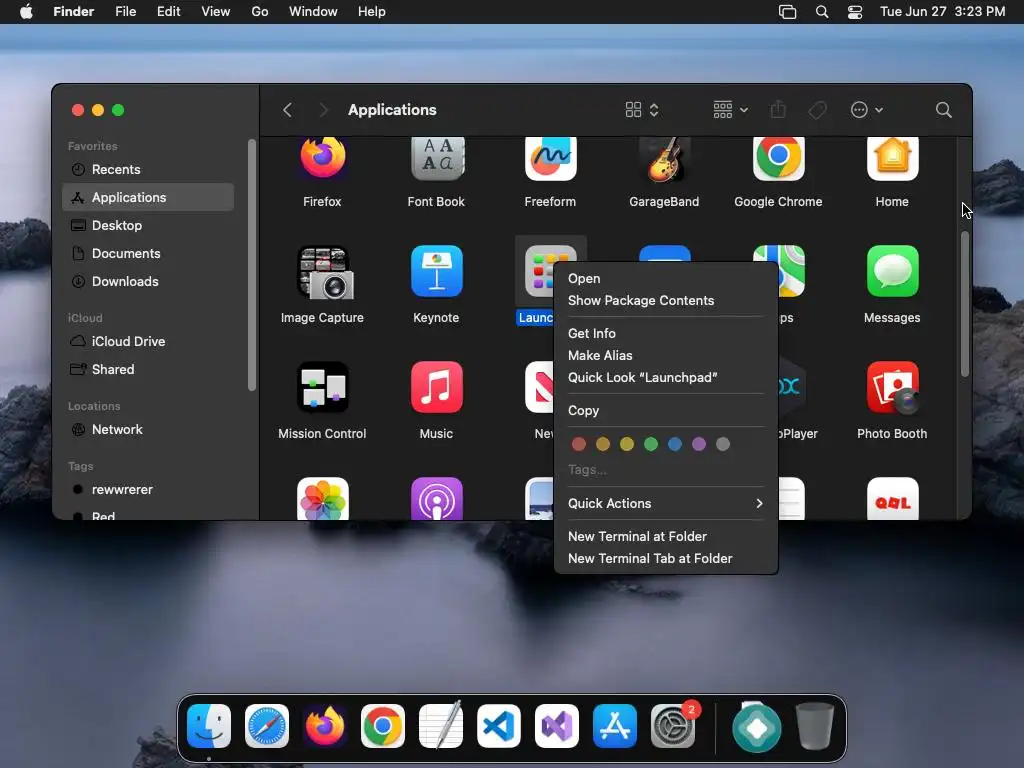Open Downloads in the sidebar
The height and width of the screenshot is (768, 1024).
click(x=148, y=281)
